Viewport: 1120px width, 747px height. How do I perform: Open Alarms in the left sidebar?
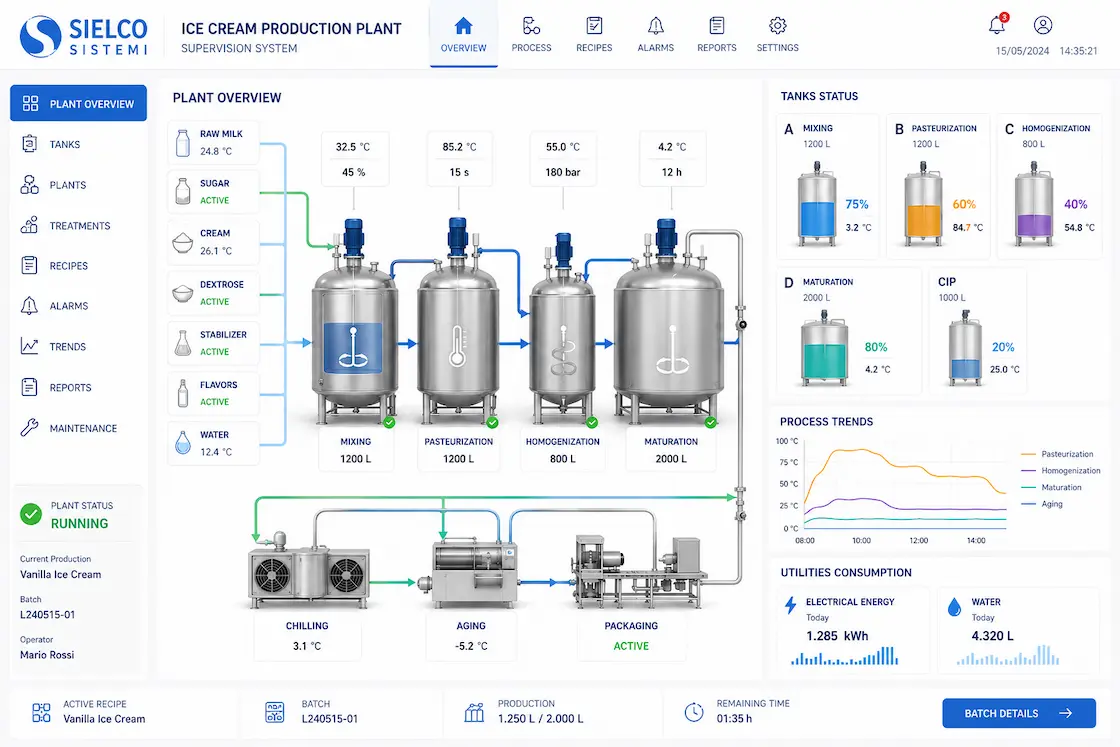click(x=79, y=306)
